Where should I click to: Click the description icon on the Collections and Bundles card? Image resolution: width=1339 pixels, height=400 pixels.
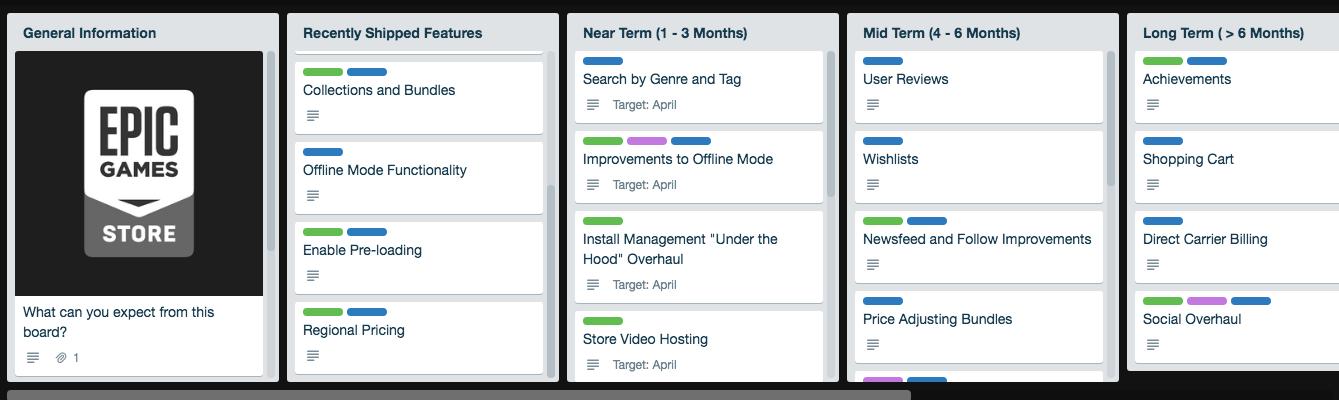(313, 115)
